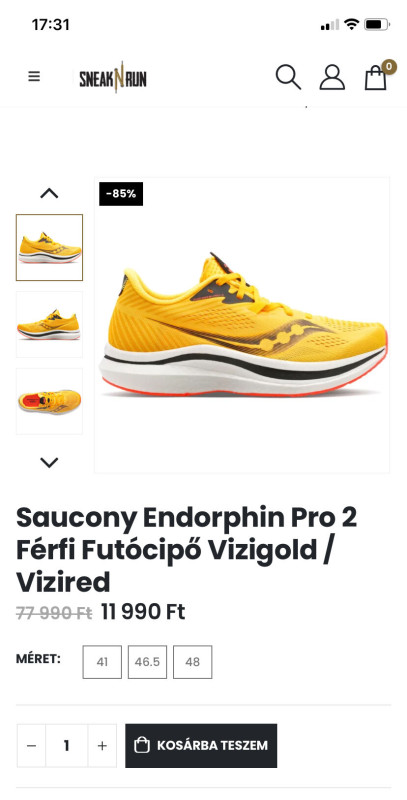The width and height of the screenshot is (407, 800).
Task: Focus the quantity input field
Action: click(67, 745)
